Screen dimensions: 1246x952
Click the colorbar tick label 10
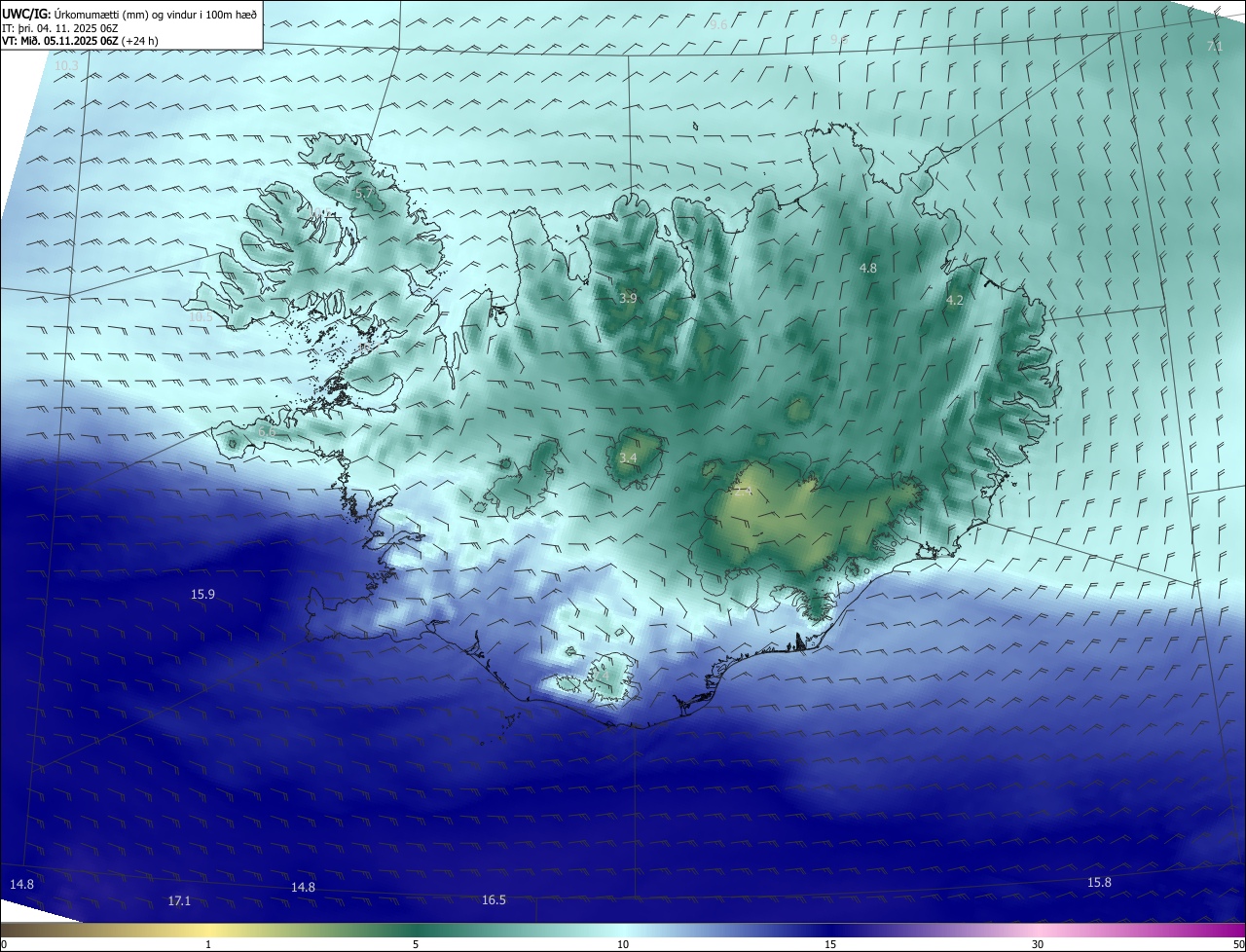point(623,944)
